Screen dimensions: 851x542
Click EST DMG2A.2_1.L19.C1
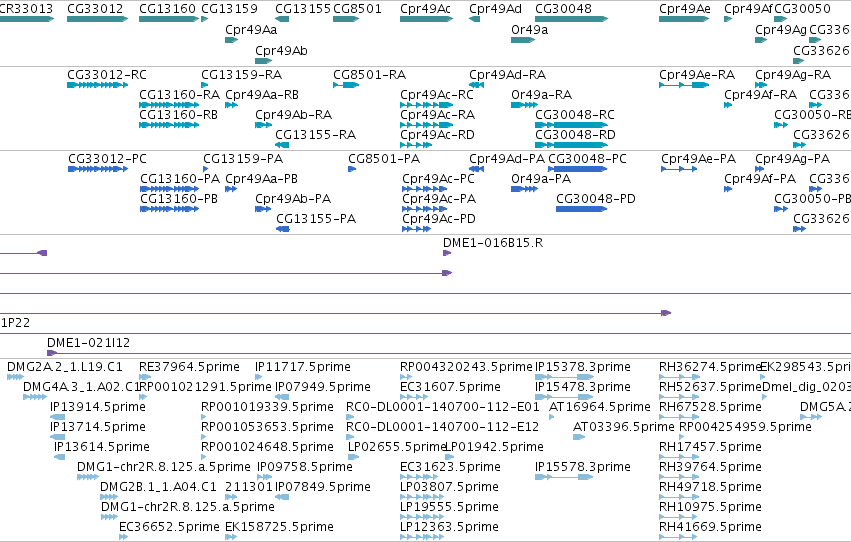point(65,367)
